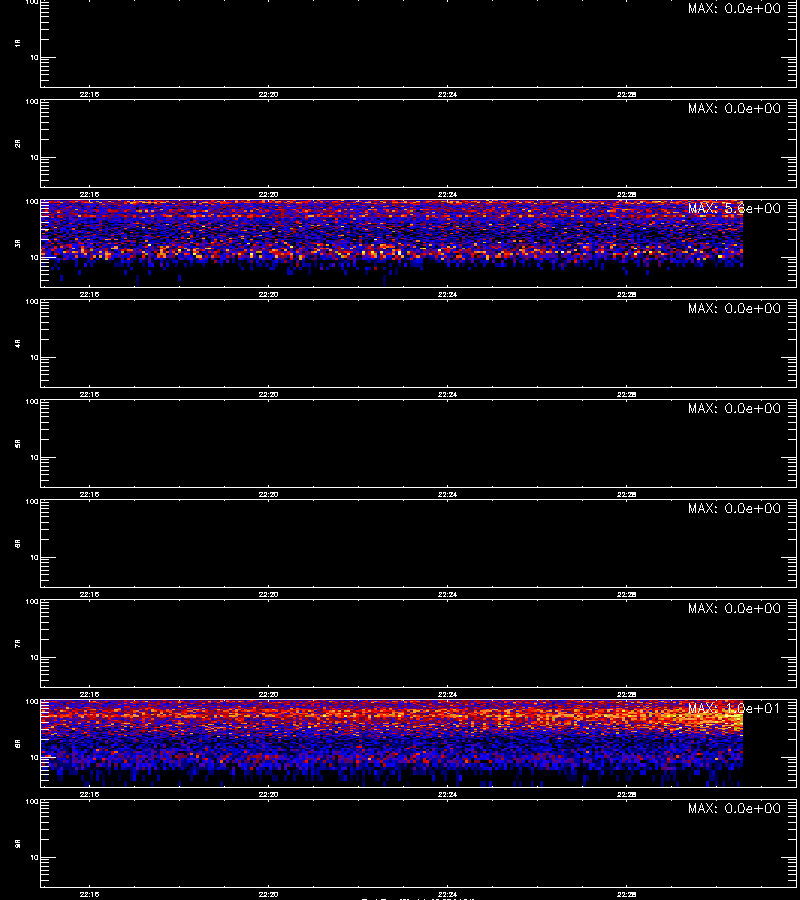Select the '100' y-axis label of panel 9R
Screen dimensions: 800x900
point(32,802)
